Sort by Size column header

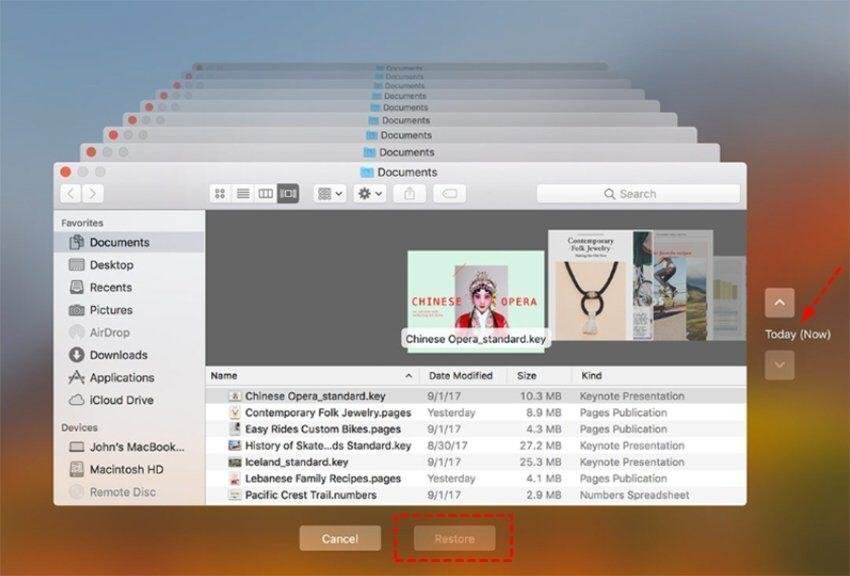point(526,376)
